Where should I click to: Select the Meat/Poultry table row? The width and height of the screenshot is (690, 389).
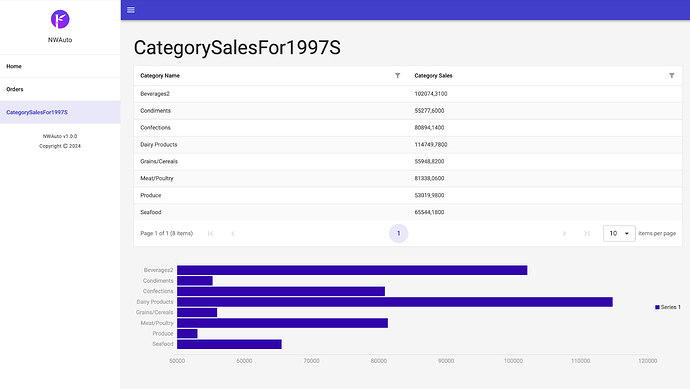408,178
